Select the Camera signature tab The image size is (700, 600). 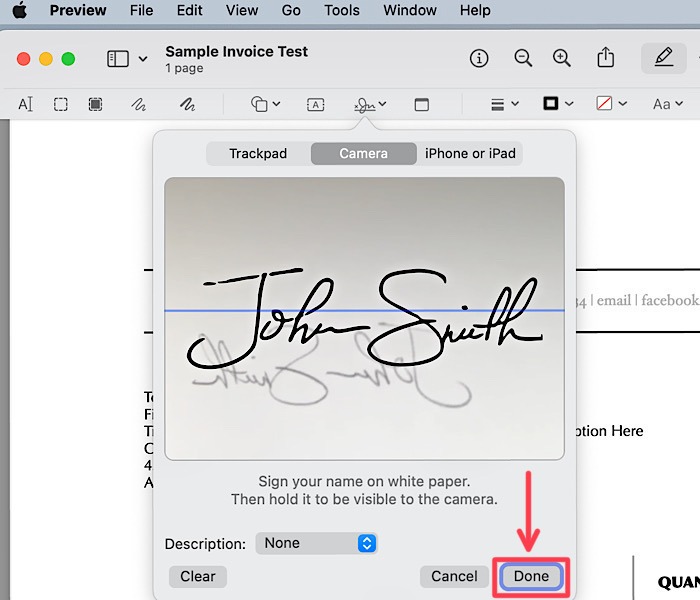coord(363,154)
